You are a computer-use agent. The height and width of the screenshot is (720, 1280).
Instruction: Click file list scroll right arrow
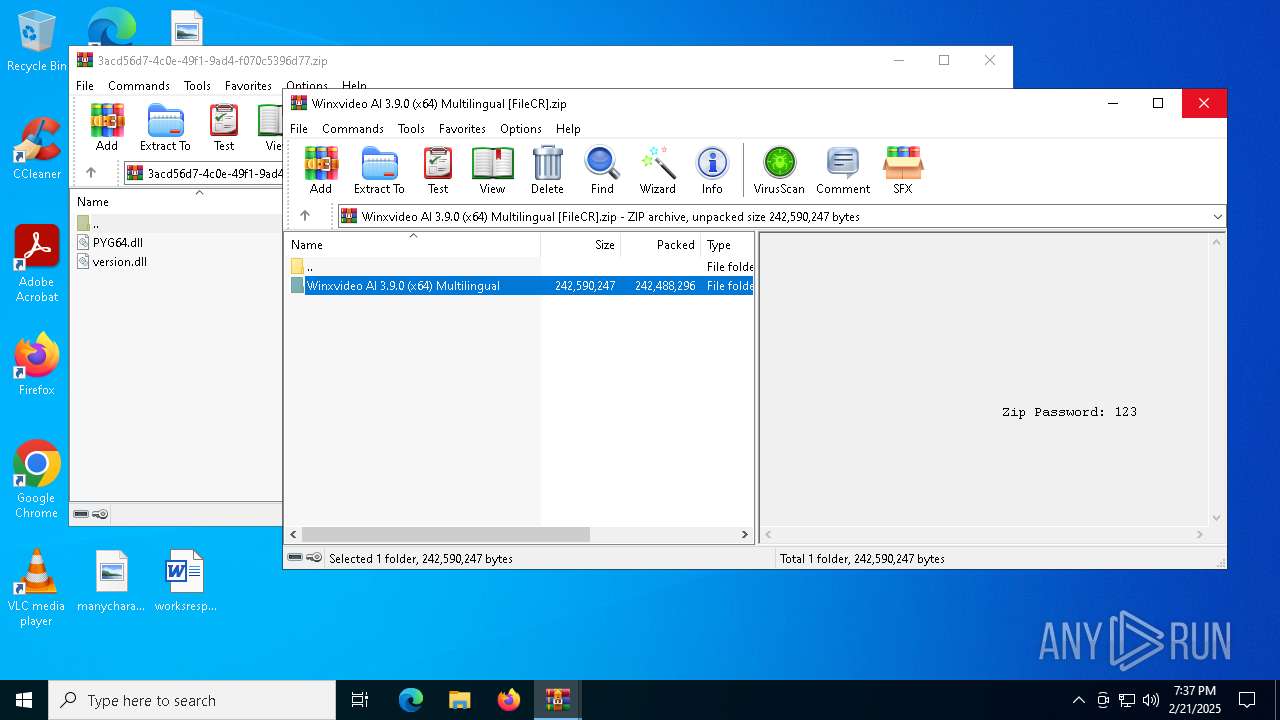tap(745, 535)
